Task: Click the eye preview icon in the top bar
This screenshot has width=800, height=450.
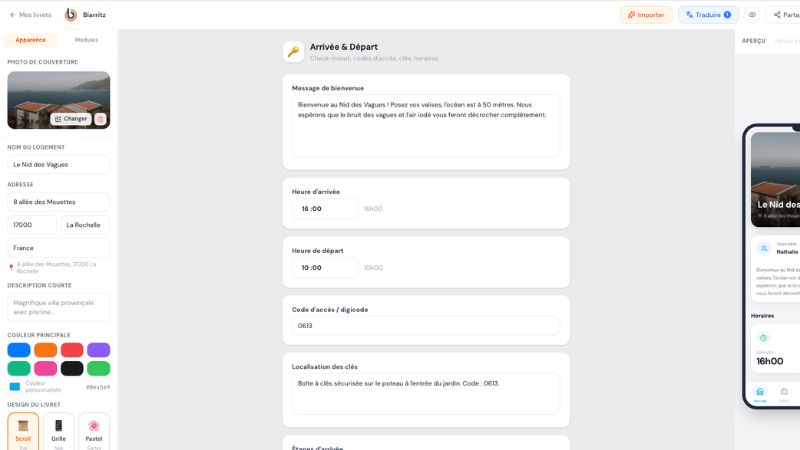Action: [752, 15]
